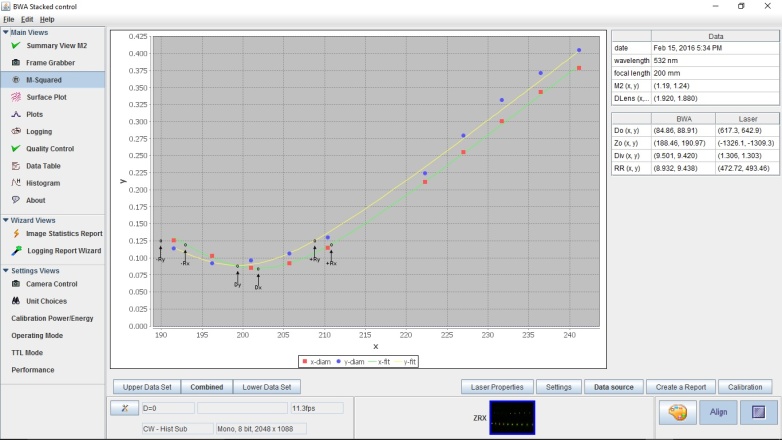Viewport: 782px width, 440px height.
Task: Toggle the Upper Data Set view
Action: (147, 387)
